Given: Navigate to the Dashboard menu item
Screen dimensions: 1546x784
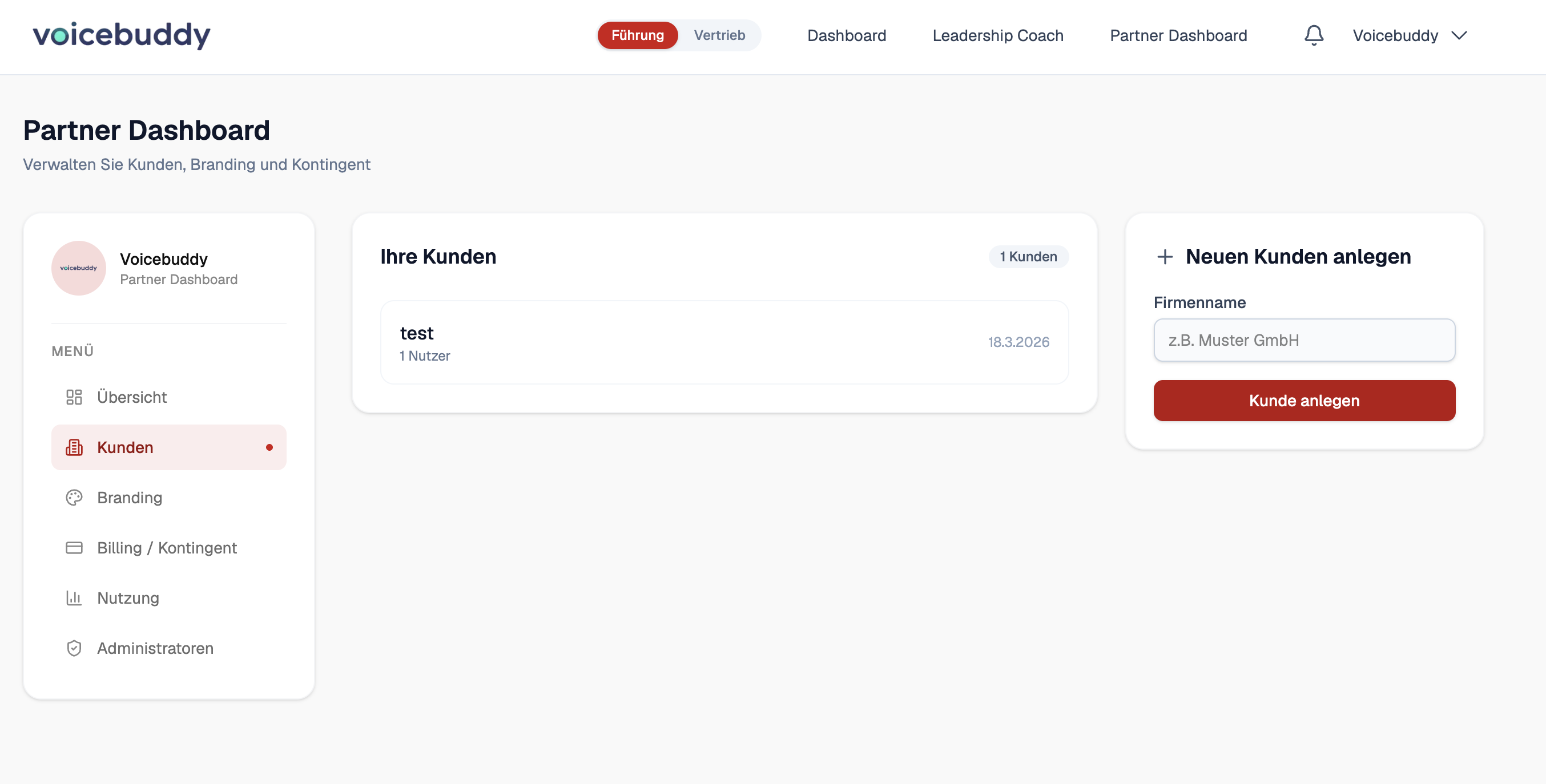Looking at the screenshot, I should [847, 35].
